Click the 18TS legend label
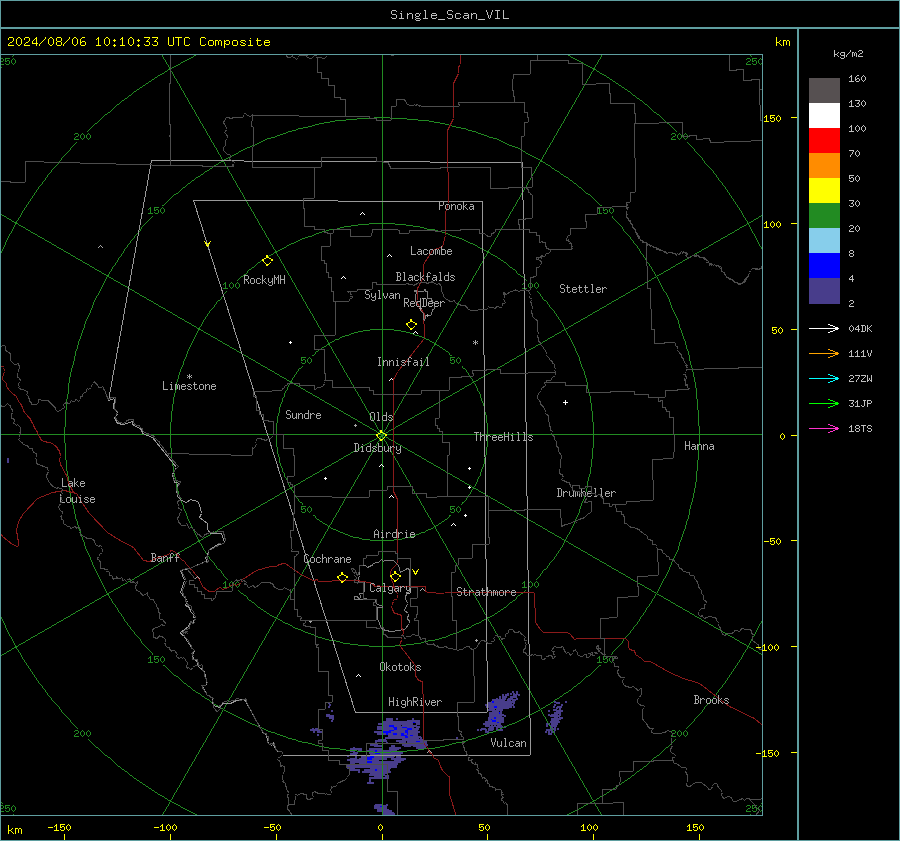 coord(860,429)
